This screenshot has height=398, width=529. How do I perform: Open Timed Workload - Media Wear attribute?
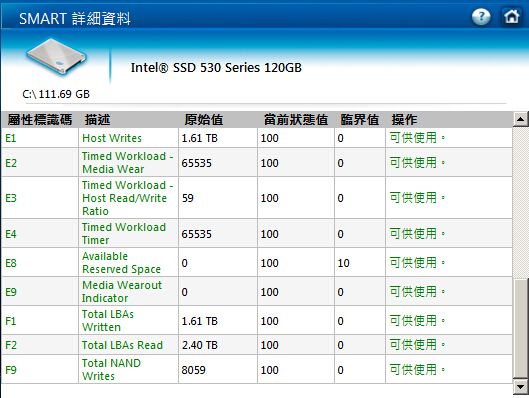[x=128, y=163]
